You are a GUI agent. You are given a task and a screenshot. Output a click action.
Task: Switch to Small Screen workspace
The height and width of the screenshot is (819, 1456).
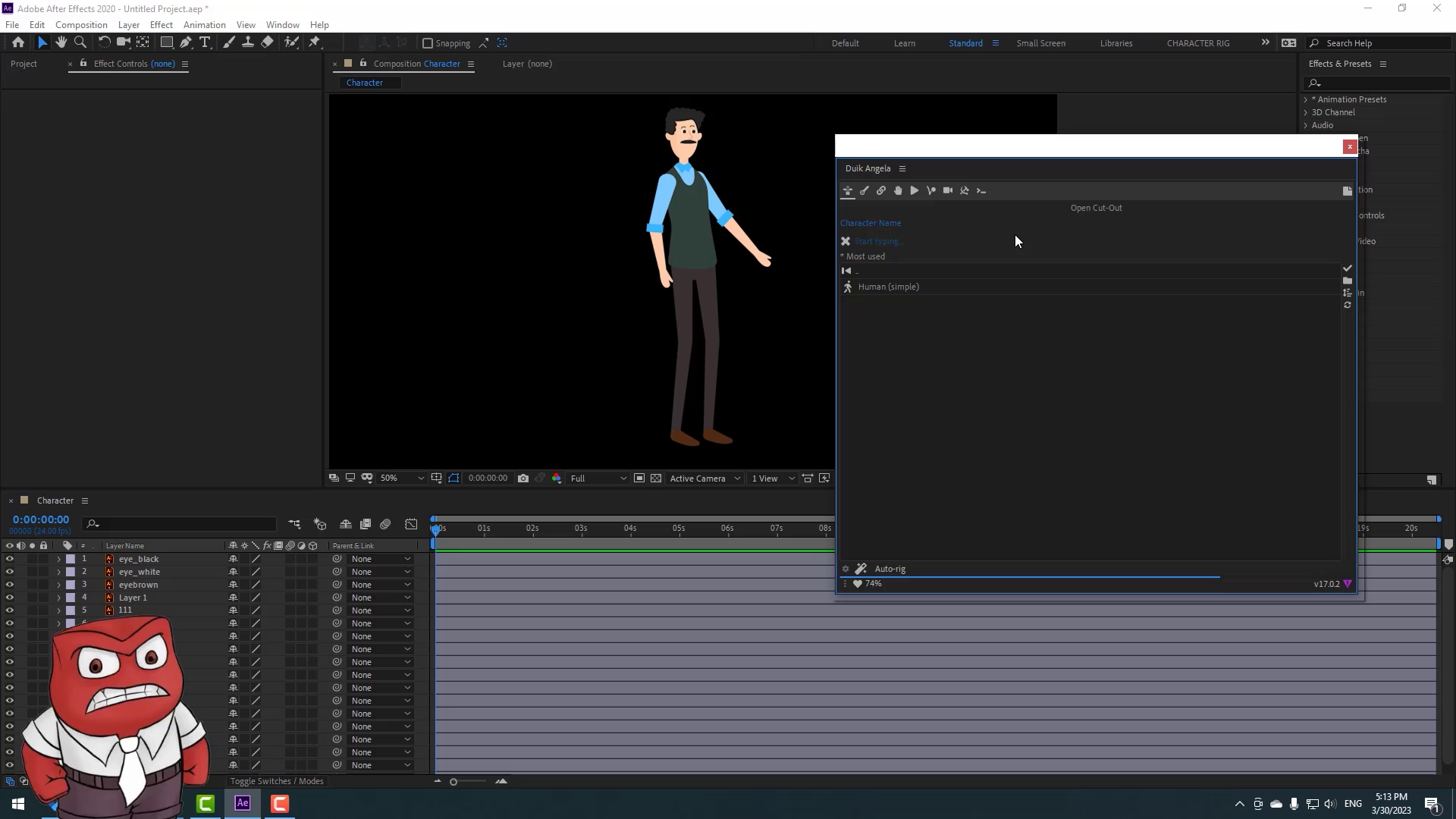(x=1040, y=43)
